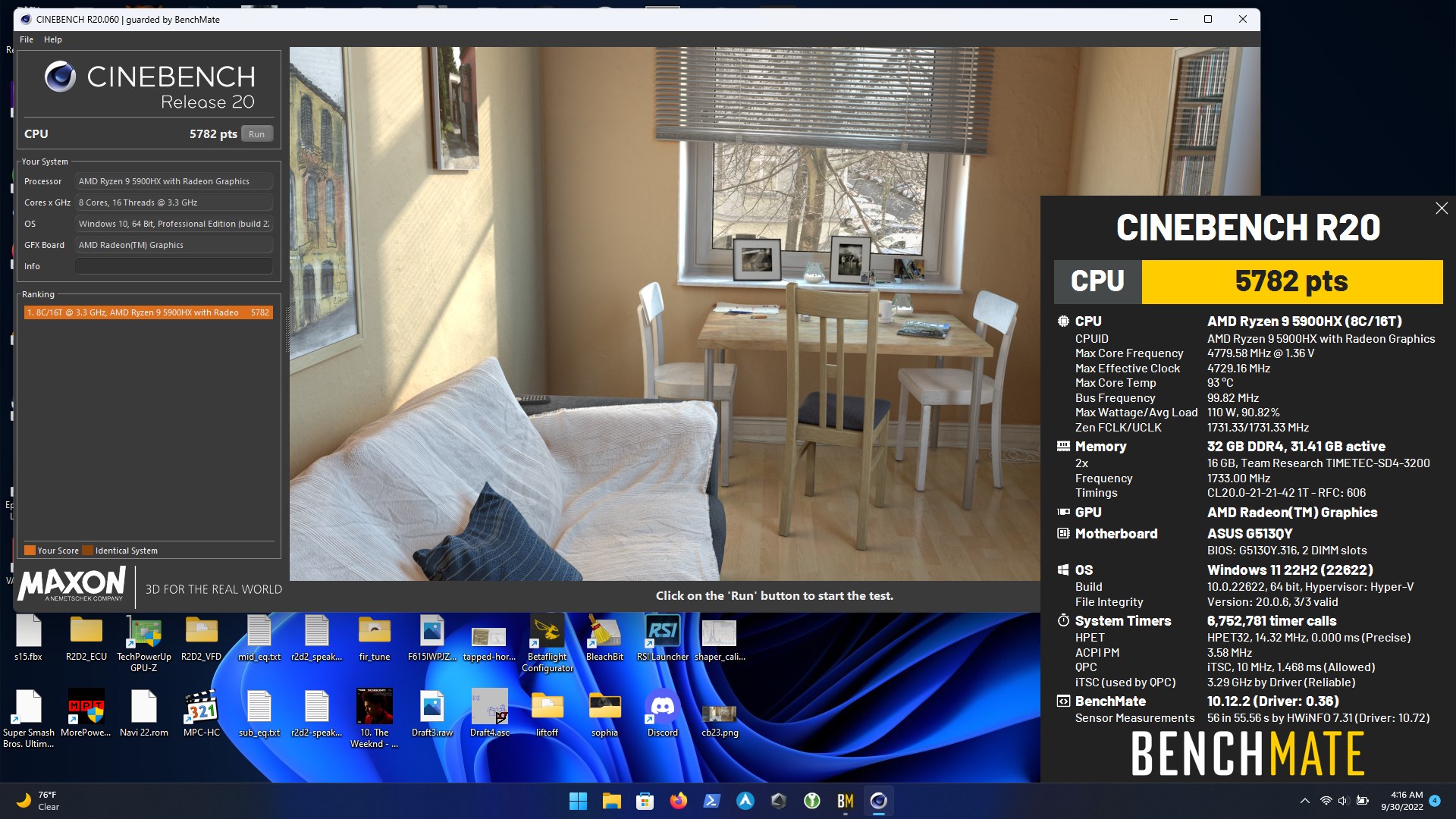This screenshot has width=1456, height=819.
Task: Open the r2d2-speak... text file
Action: (x=317, y=714)
